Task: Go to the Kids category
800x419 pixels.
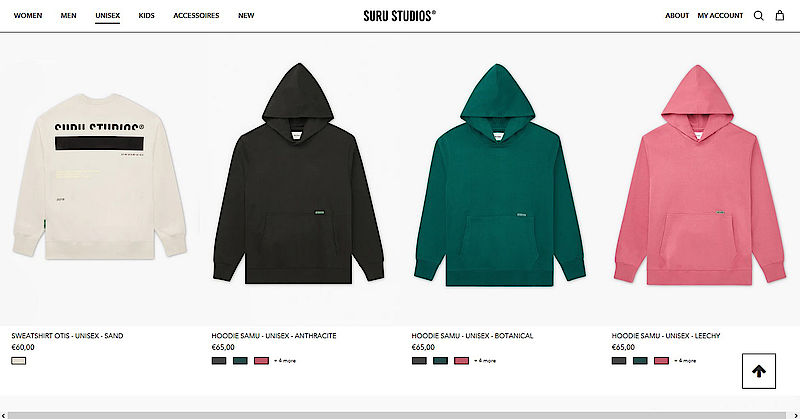Action: (x=146, y=16)
